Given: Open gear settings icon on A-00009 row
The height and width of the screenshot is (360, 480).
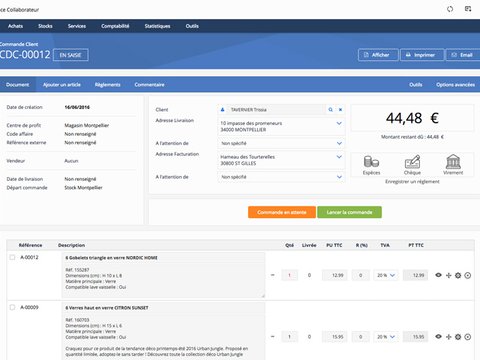Looking at the screenshot, I should pyautogui.click(x=458, y=337).
